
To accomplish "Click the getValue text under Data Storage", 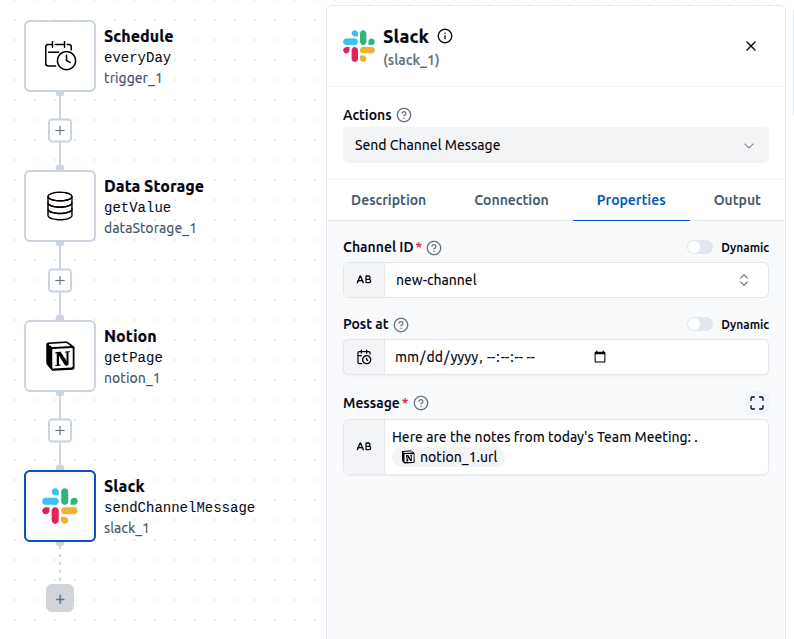I will (137, 208).
